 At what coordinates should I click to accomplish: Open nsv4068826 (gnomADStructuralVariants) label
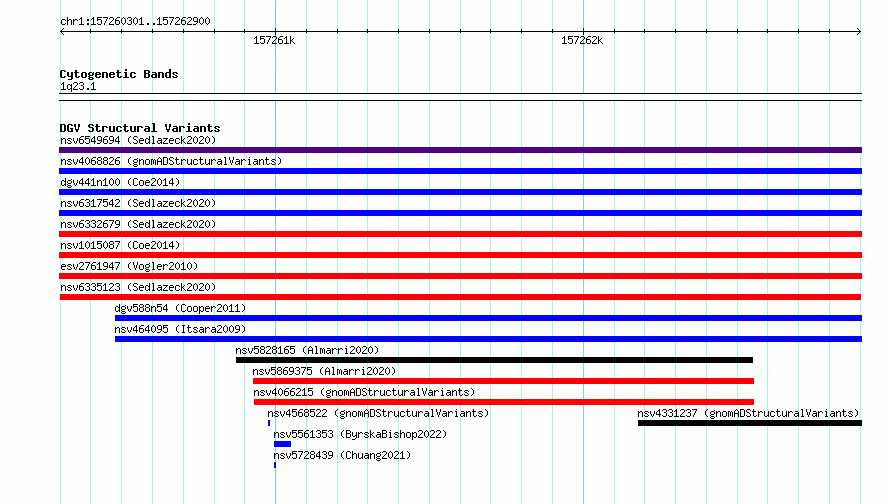[171, 161]
